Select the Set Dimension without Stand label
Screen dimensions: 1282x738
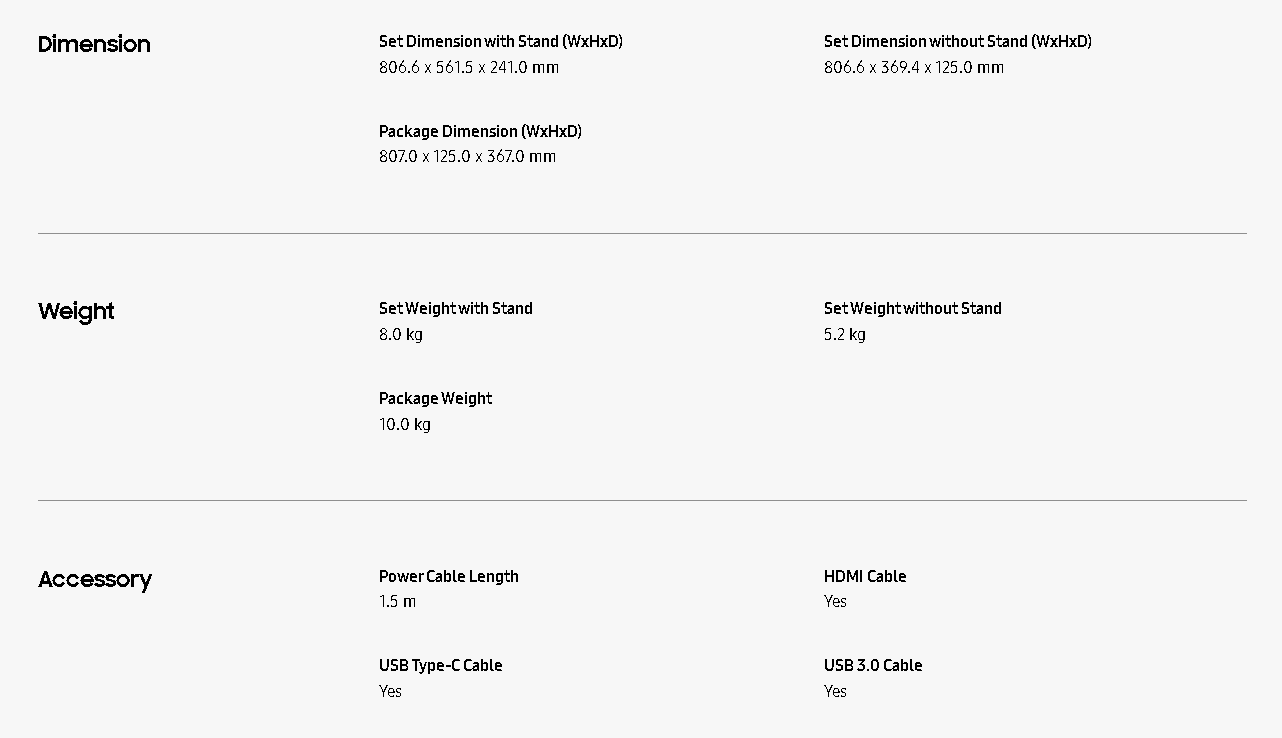point(957,41)
